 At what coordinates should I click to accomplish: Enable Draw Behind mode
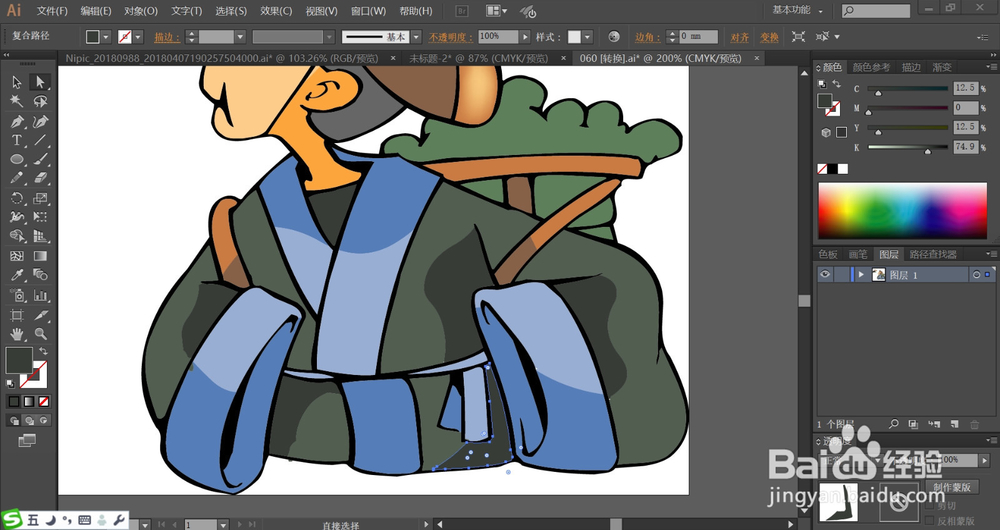[29, 420]
